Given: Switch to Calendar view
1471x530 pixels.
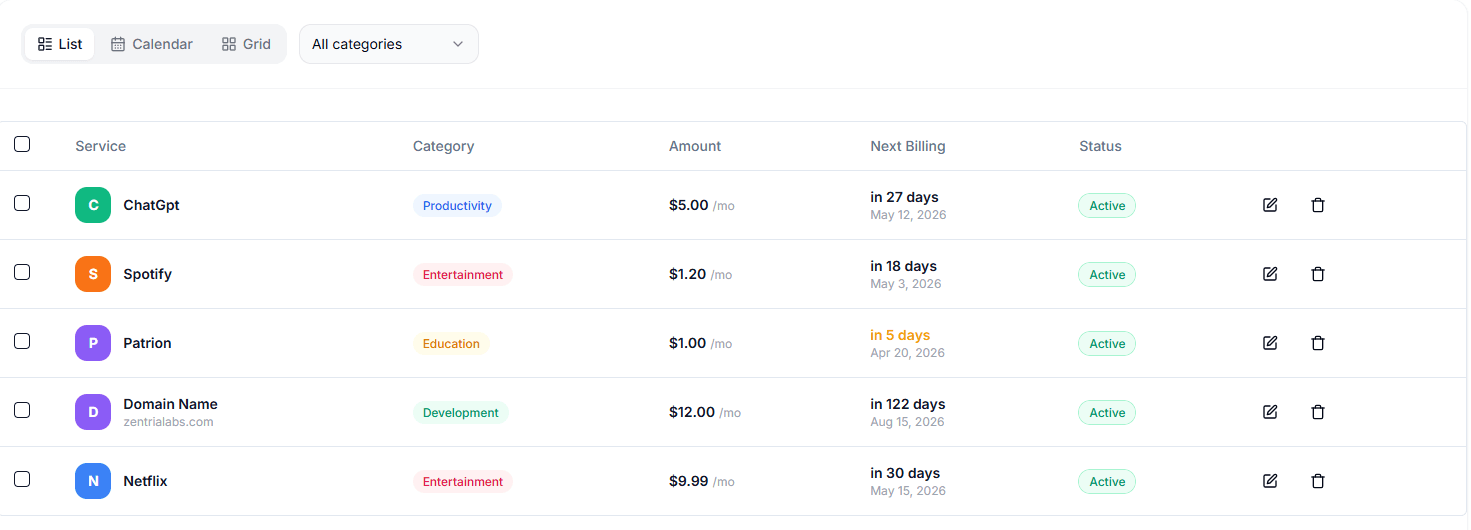Looking at the screenshot, I should click(x=152, y=44).
